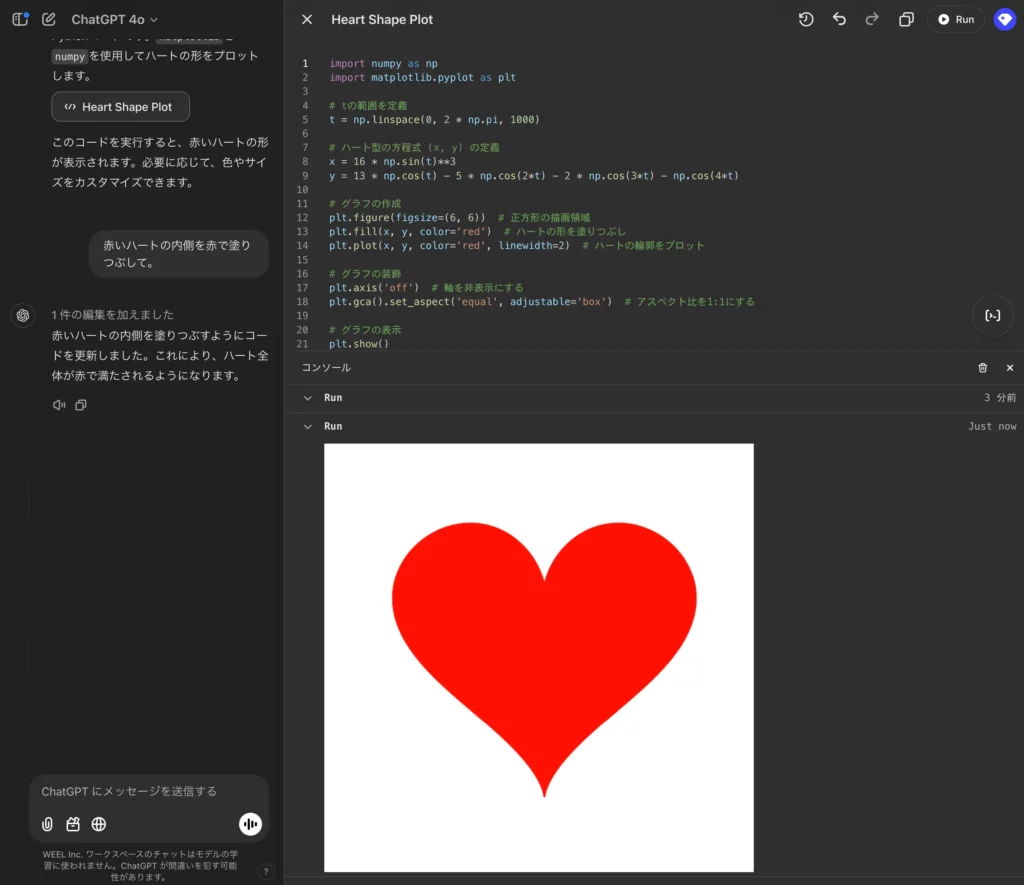The image size is (1024, 885).
Task: Copy the assistant response text
Action: click(x=81, y=405)
